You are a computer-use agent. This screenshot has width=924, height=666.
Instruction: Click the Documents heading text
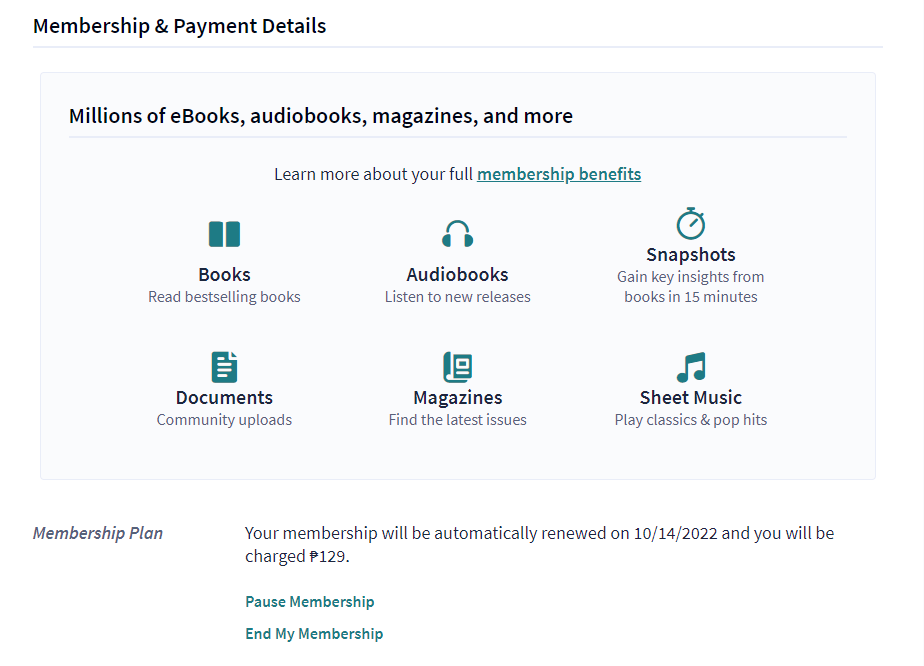[224, 398]
